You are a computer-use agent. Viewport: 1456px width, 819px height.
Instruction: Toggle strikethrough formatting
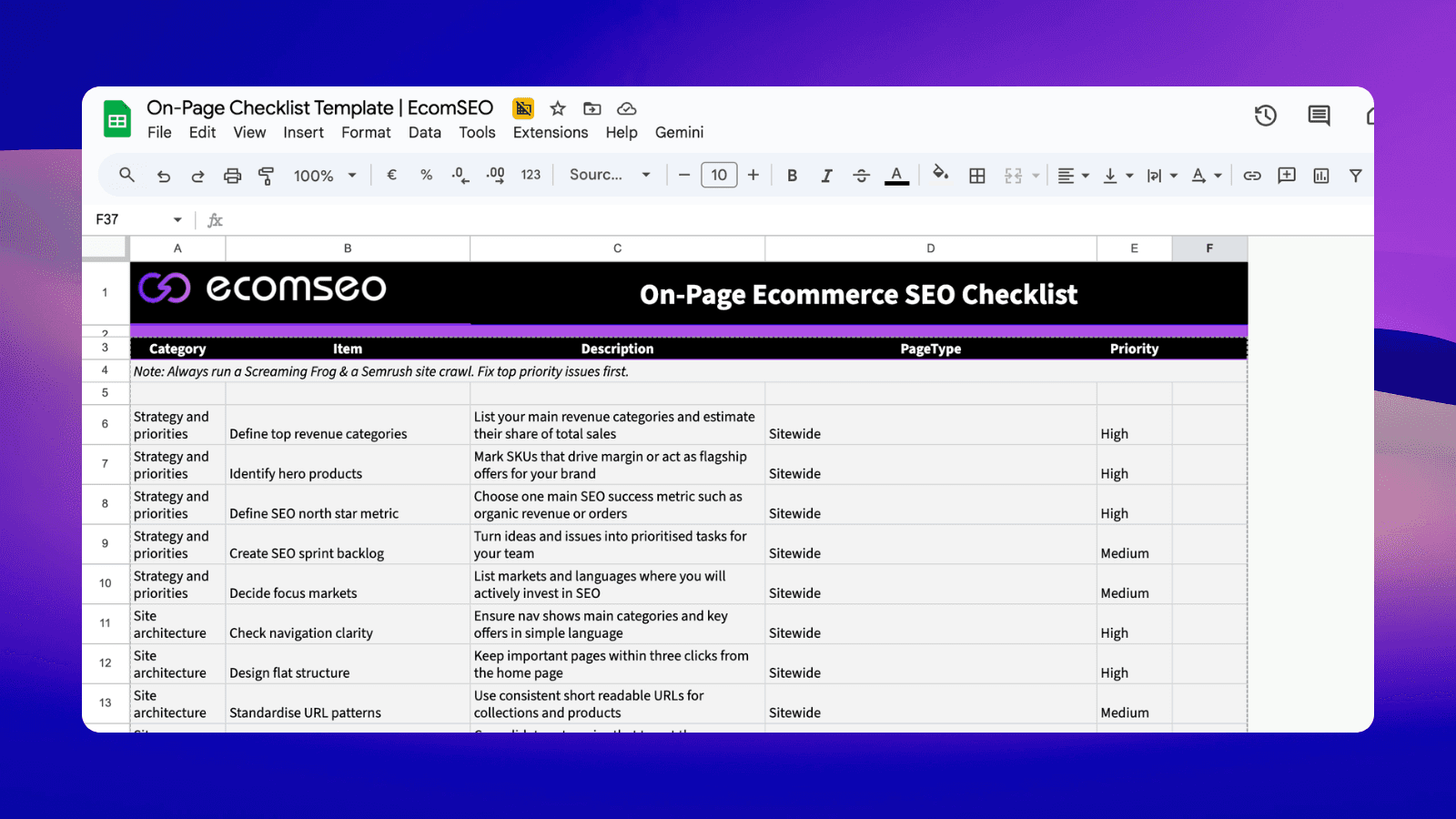[861, 176]
